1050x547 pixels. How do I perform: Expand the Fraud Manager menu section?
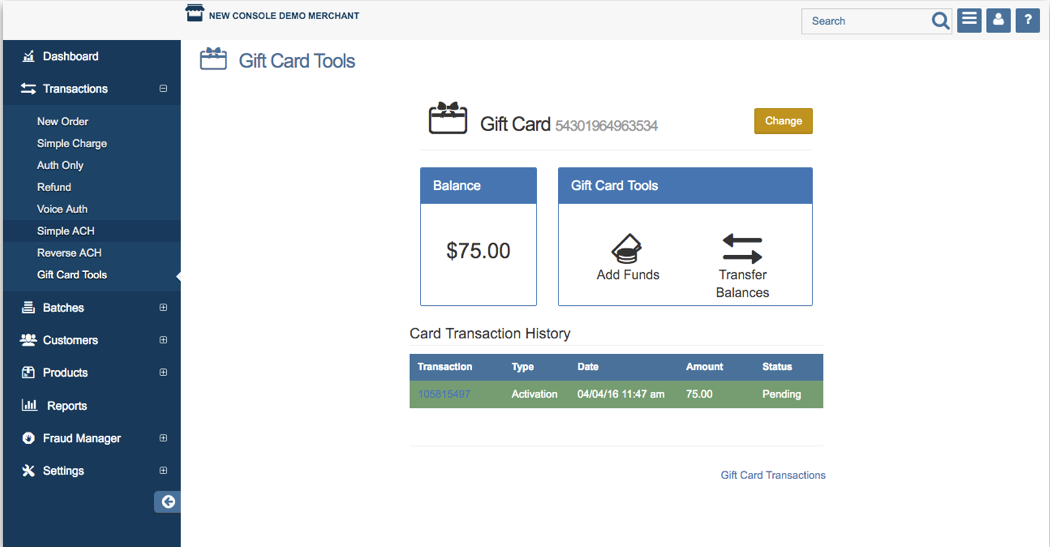pyautogui.click(x=163, y=438)
